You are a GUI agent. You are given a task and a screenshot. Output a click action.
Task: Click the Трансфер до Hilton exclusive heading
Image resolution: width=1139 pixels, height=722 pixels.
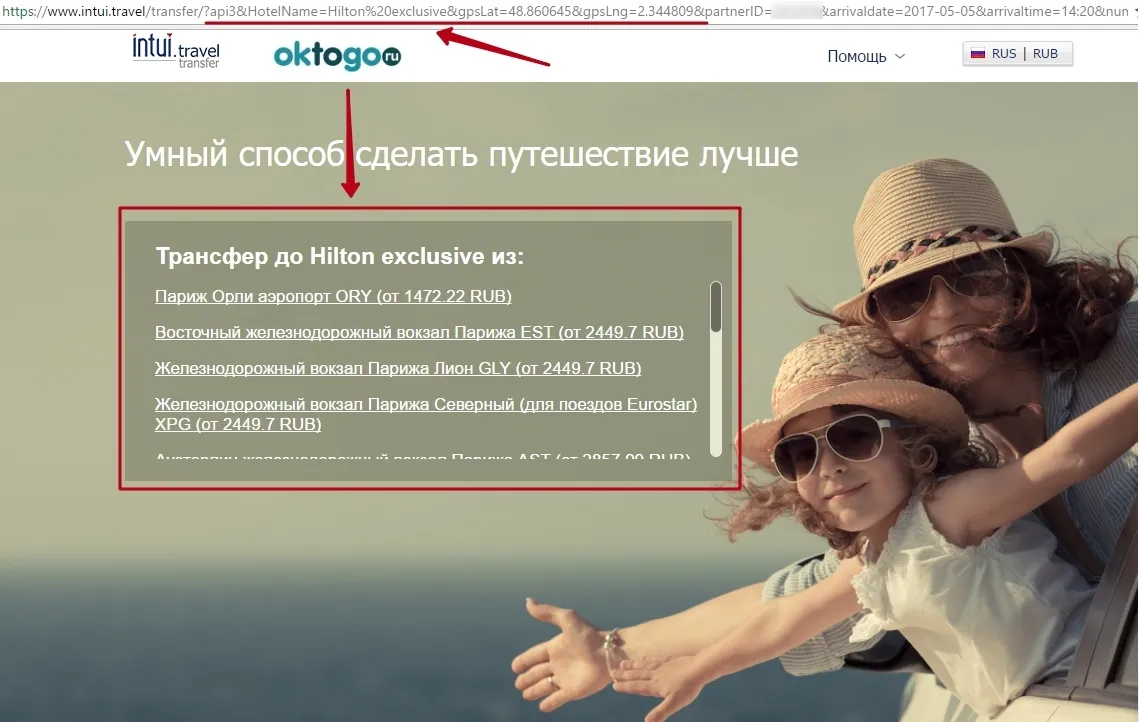pos(339,256)
